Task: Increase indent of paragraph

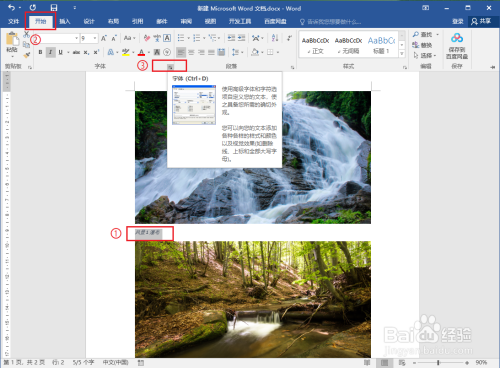Action: pyautogui.click(x=241, y=38)
